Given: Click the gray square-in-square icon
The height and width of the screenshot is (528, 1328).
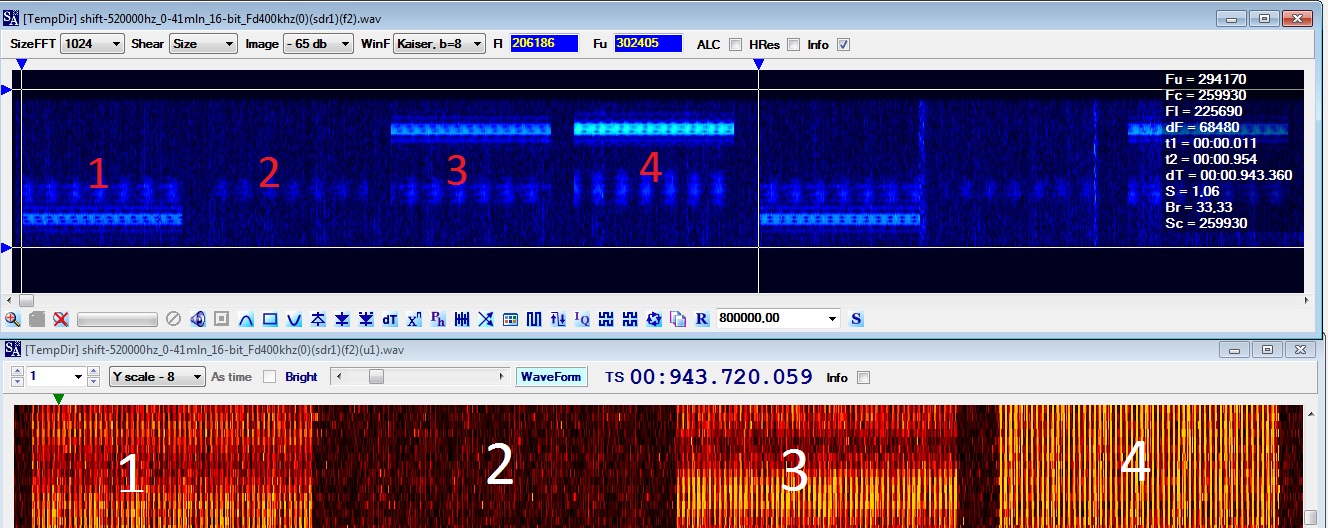Looking at the screenshot, I should point(221,319).
